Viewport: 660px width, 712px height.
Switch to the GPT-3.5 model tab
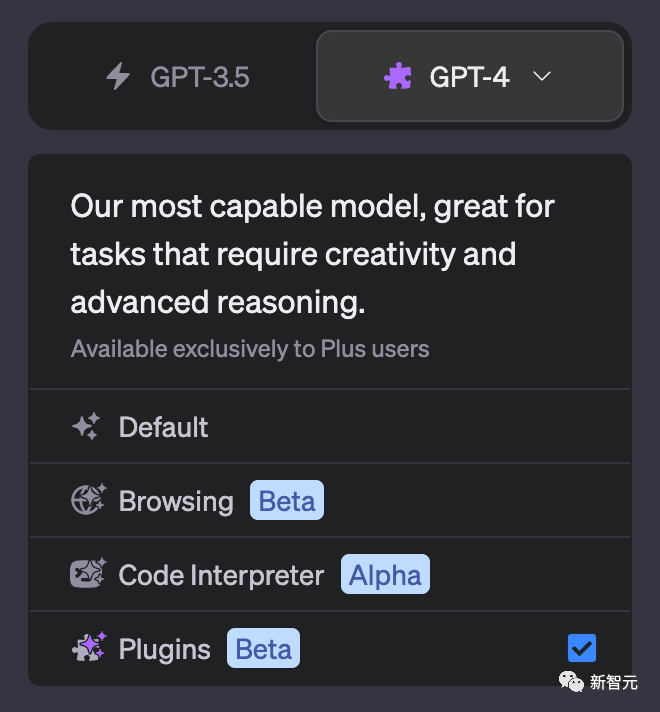coord(173,77)
